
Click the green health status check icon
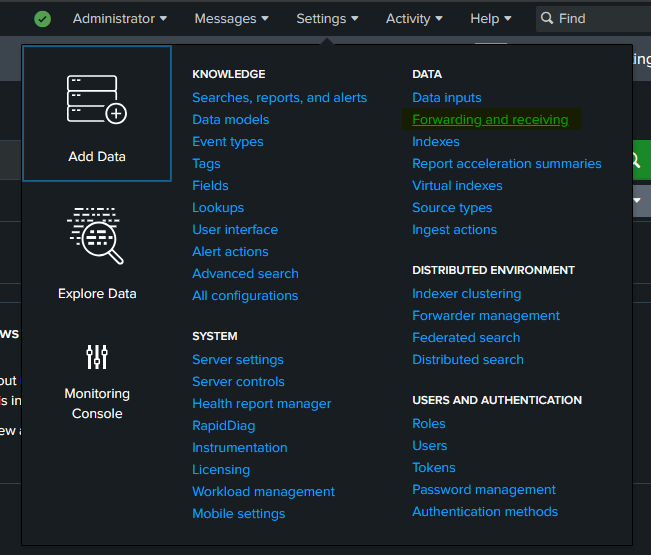(42, 19)
